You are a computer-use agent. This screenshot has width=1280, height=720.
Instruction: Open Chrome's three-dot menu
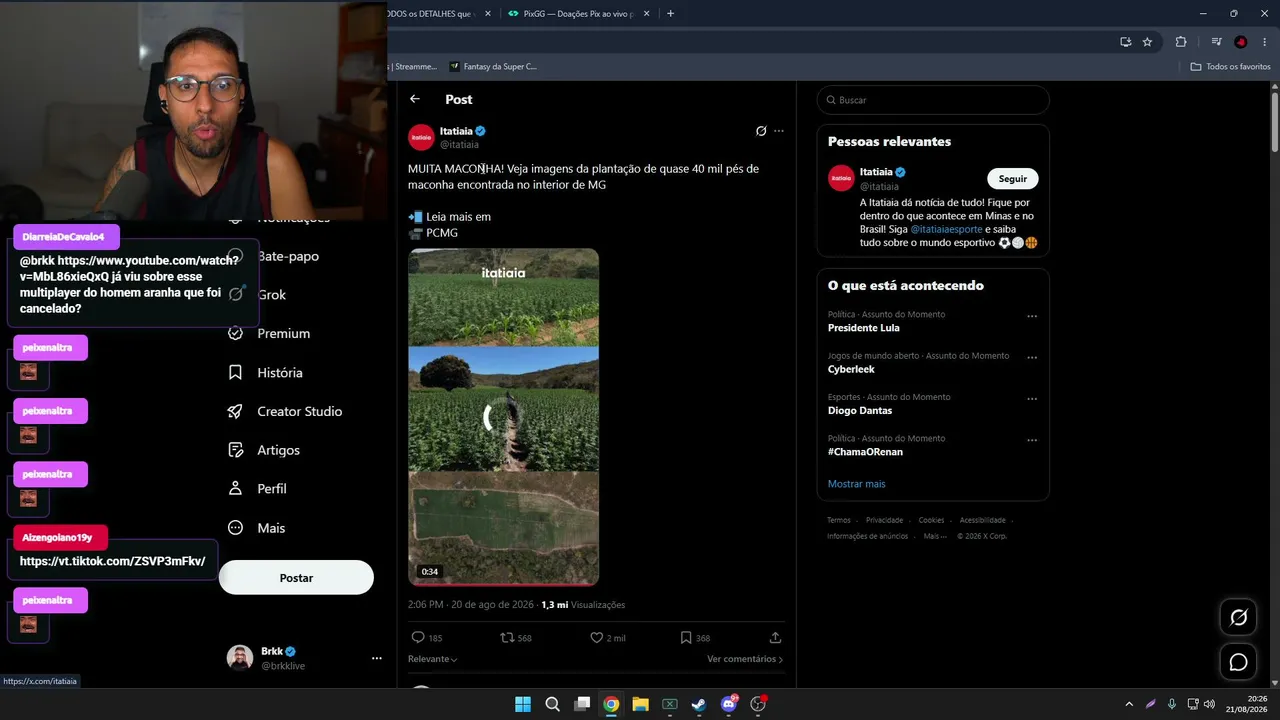[x=1263, y=42]
